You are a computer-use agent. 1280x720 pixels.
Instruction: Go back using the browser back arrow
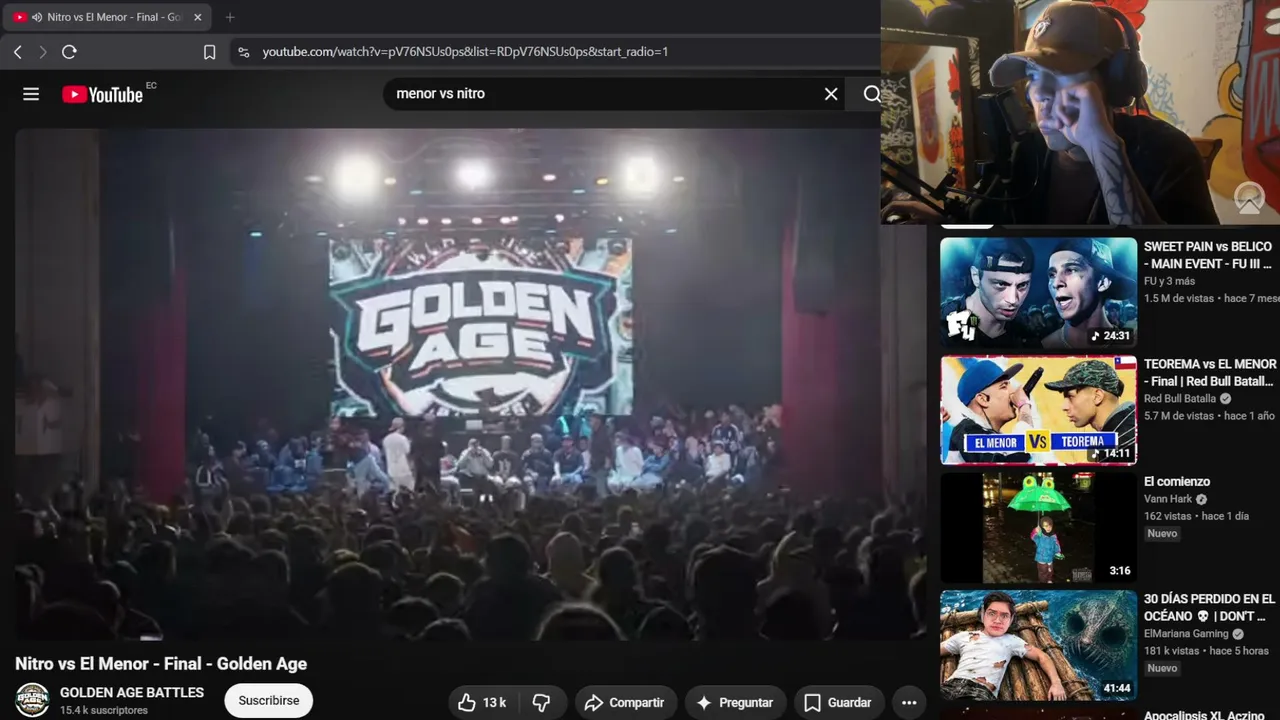(x=18, y=52)
